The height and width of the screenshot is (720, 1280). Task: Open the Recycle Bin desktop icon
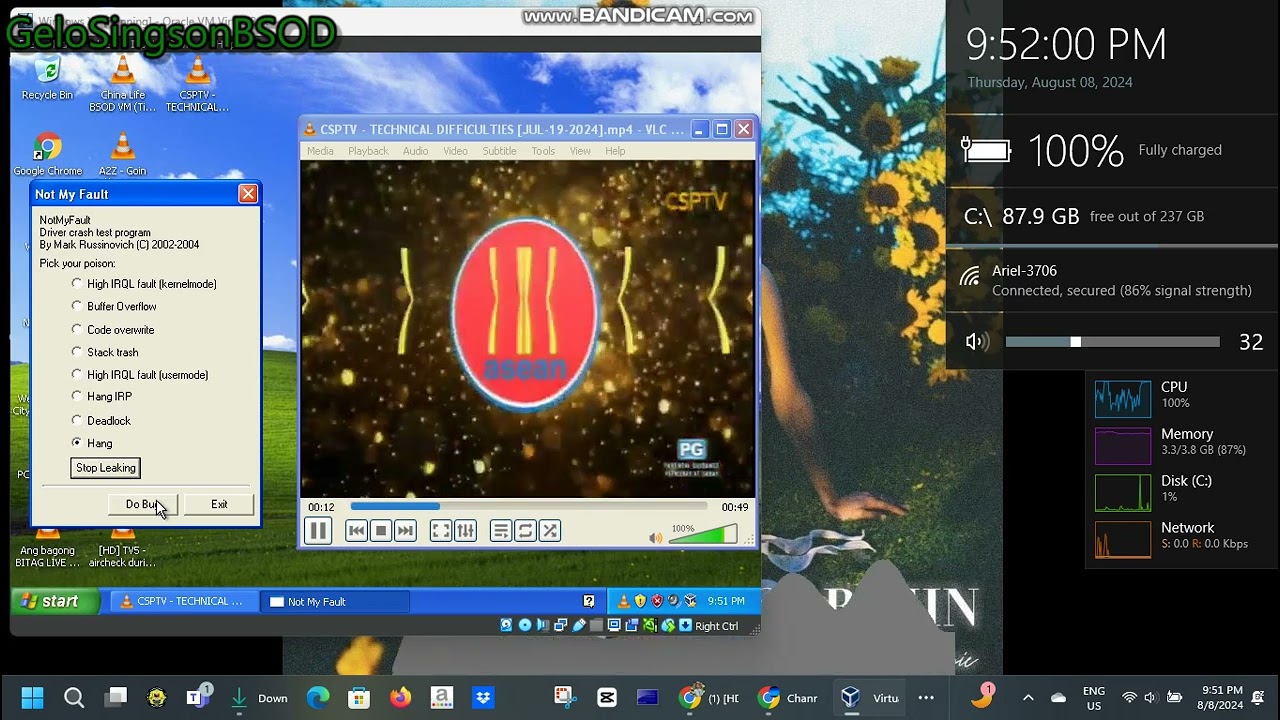(x=47, y=79)
